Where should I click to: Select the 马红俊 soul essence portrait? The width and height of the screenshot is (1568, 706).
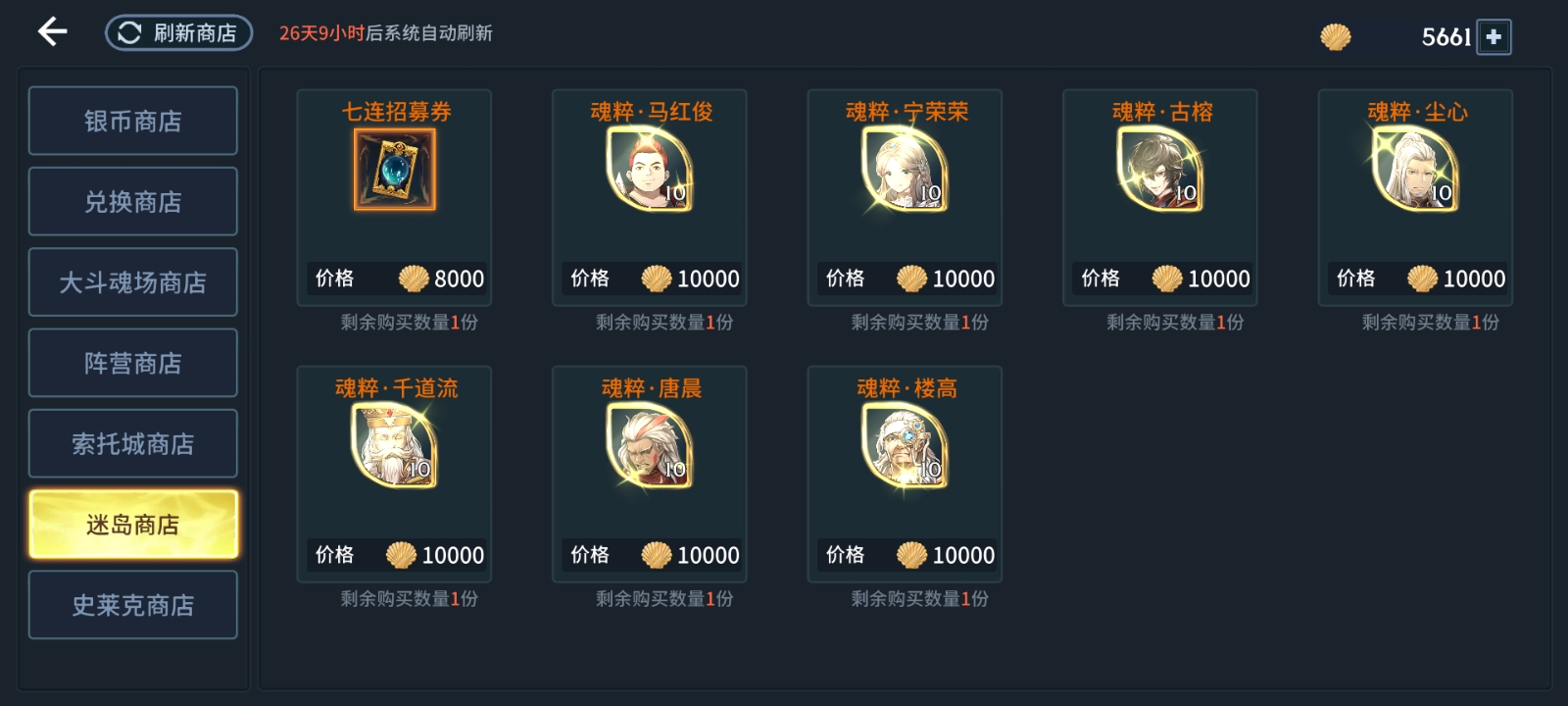(x=650, y=170)
